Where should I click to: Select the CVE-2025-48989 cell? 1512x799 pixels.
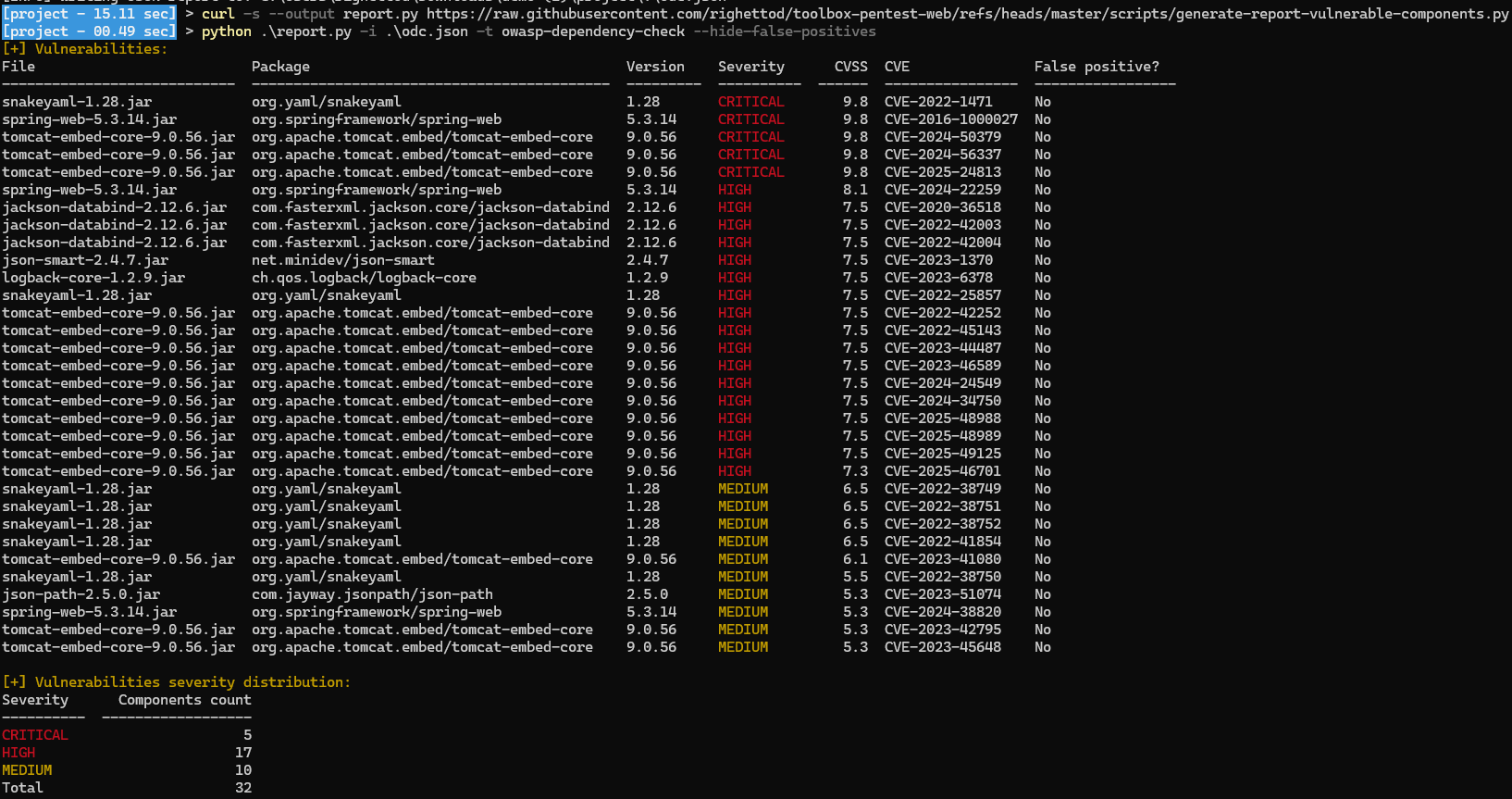943,436
